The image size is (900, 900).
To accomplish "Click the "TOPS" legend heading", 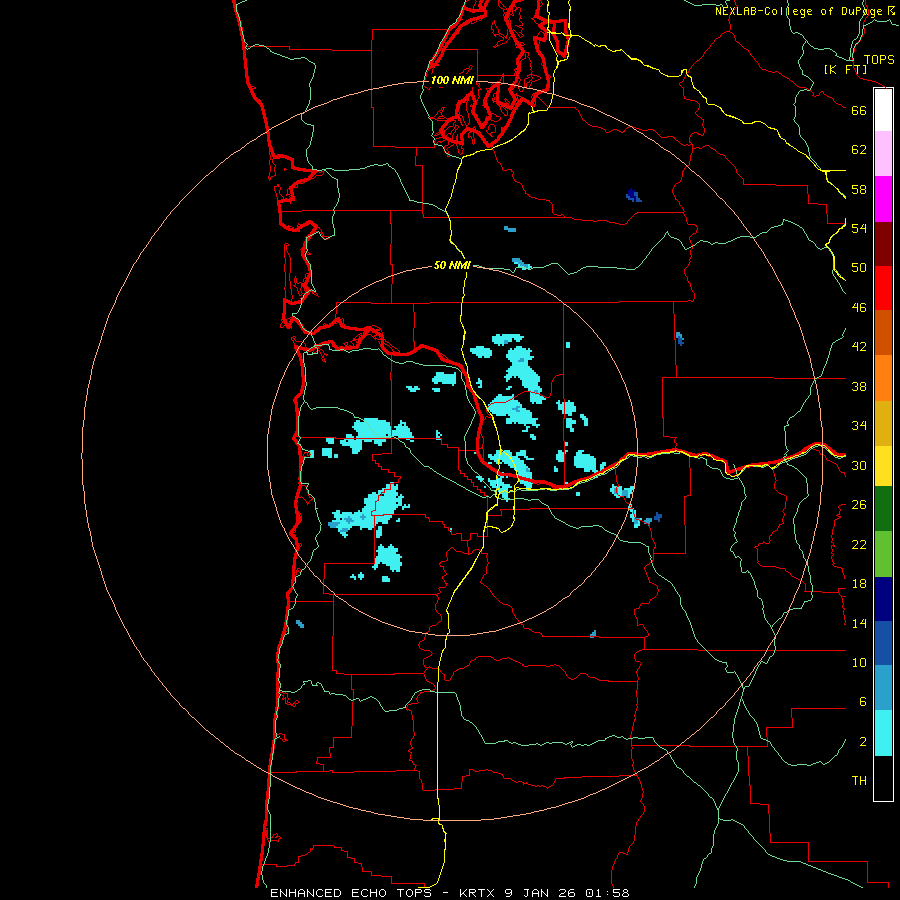I will coord(879,60).
